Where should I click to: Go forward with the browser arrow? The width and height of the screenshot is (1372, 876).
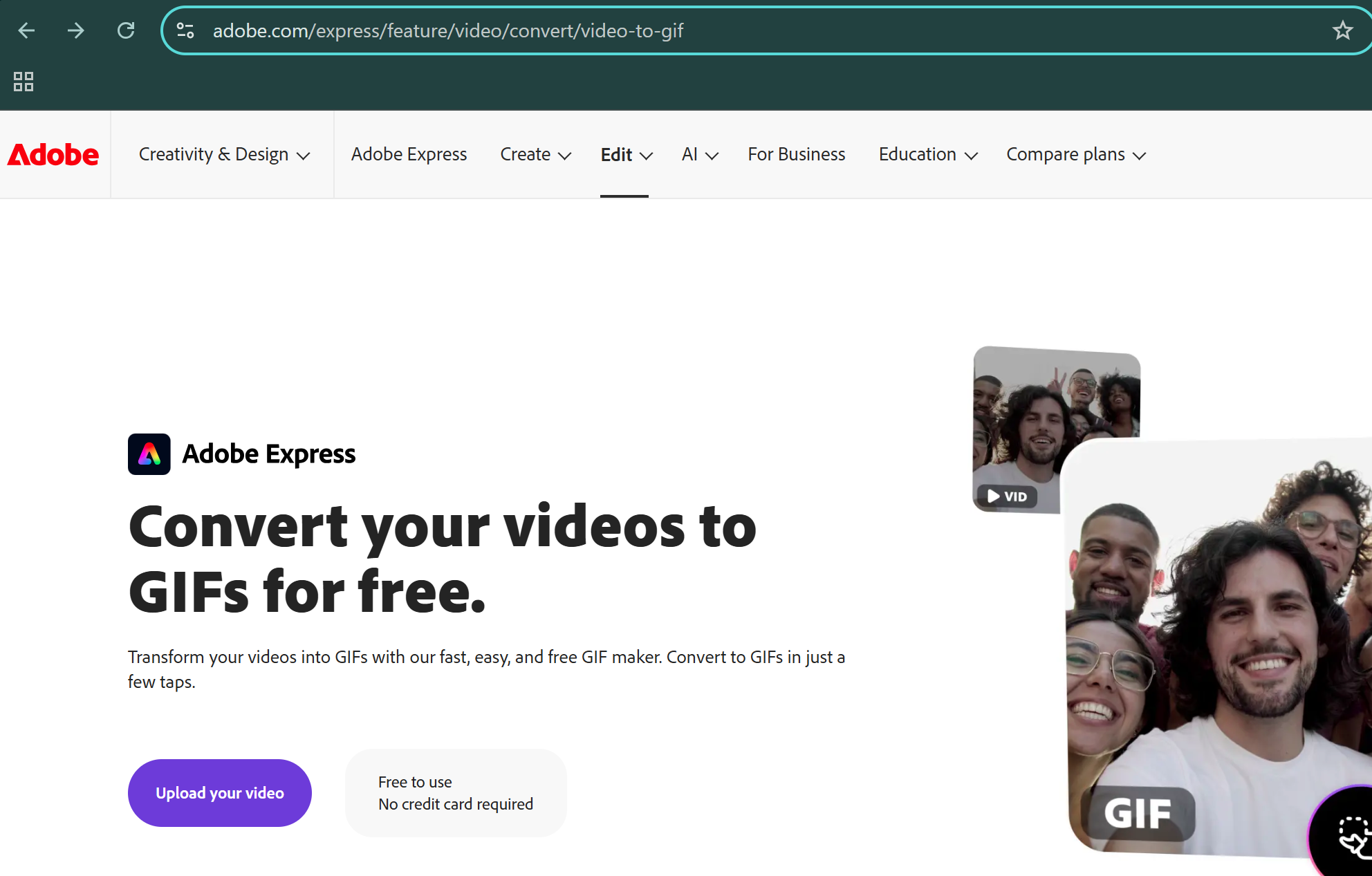point(76,30)
